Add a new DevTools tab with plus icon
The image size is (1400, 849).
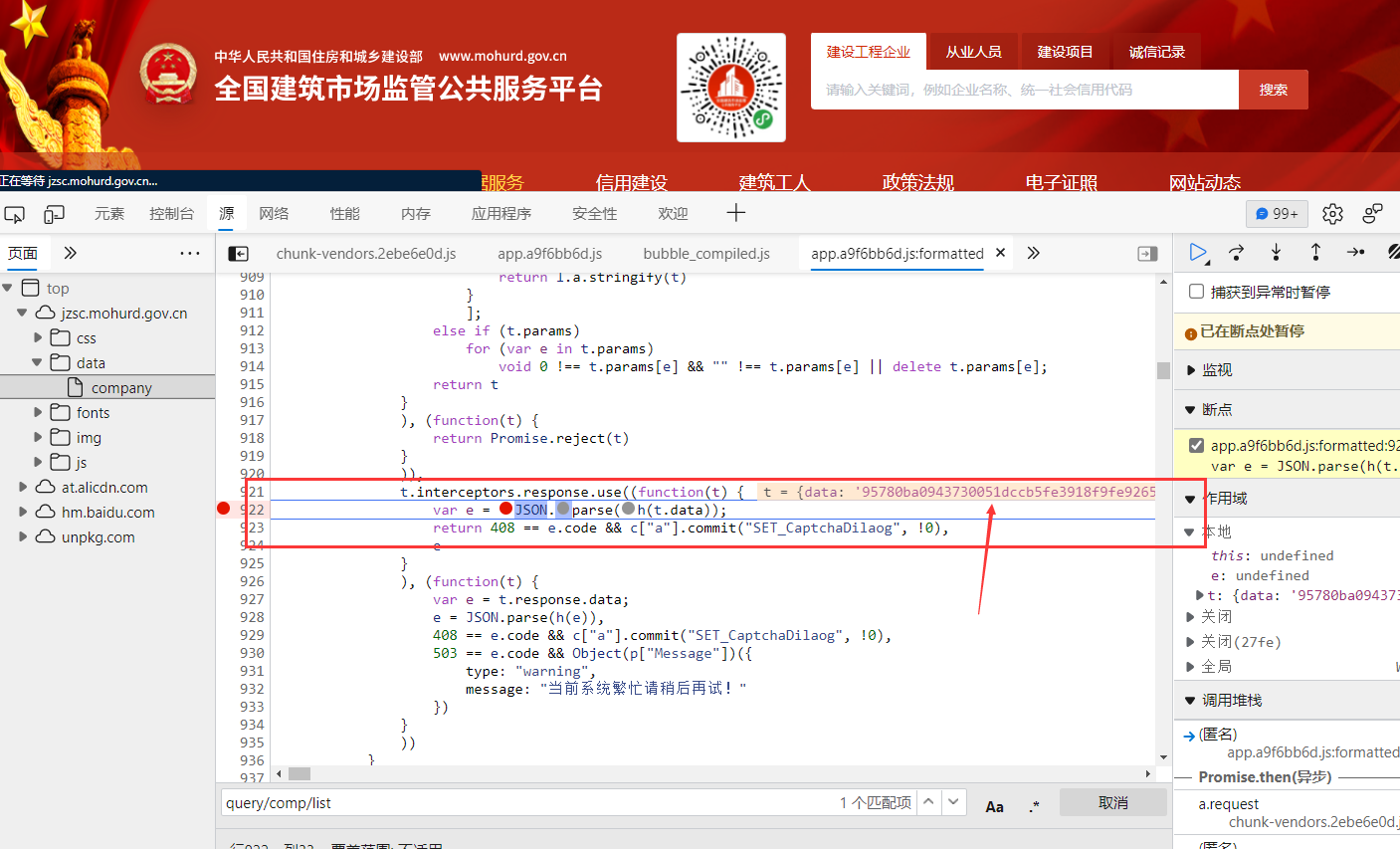pos(735,213)
